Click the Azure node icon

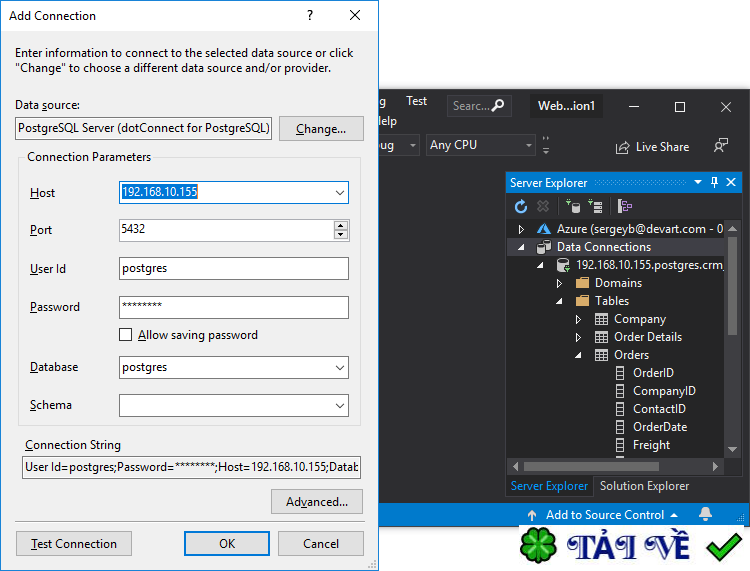(x=543, y=229)
